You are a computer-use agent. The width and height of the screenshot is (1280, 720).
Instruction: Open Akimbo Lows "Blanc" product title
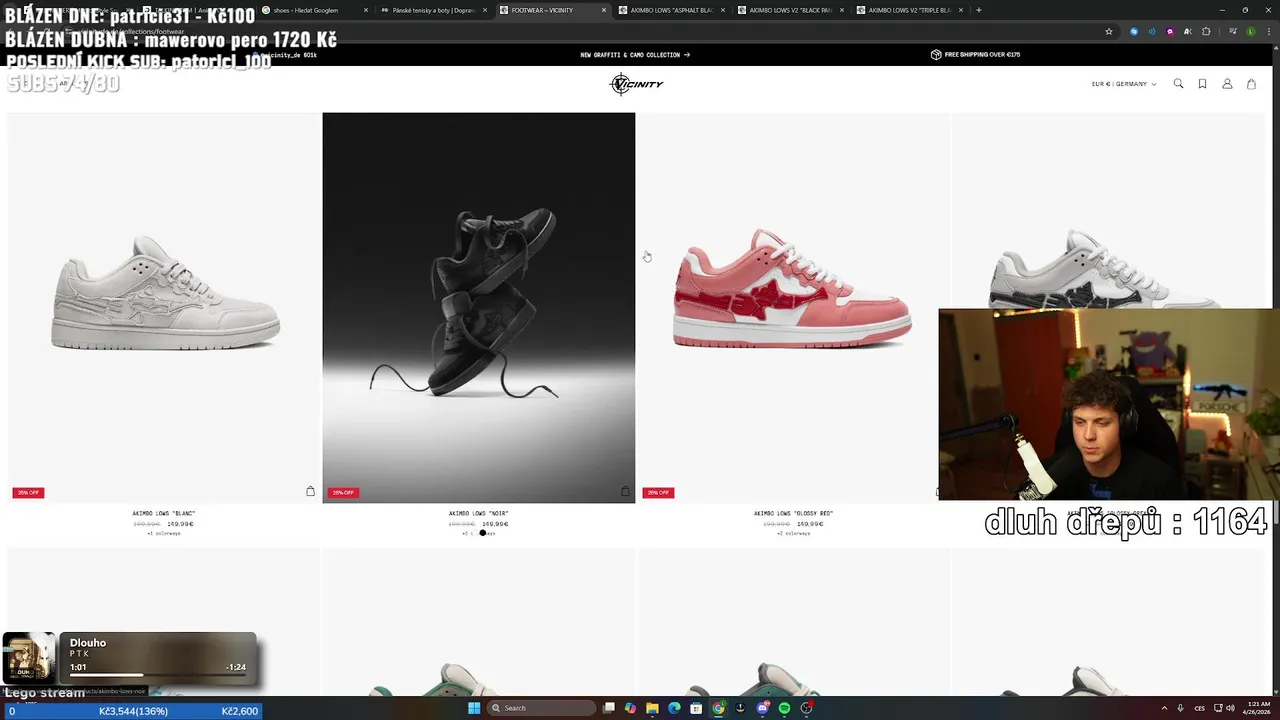point(164,513)
